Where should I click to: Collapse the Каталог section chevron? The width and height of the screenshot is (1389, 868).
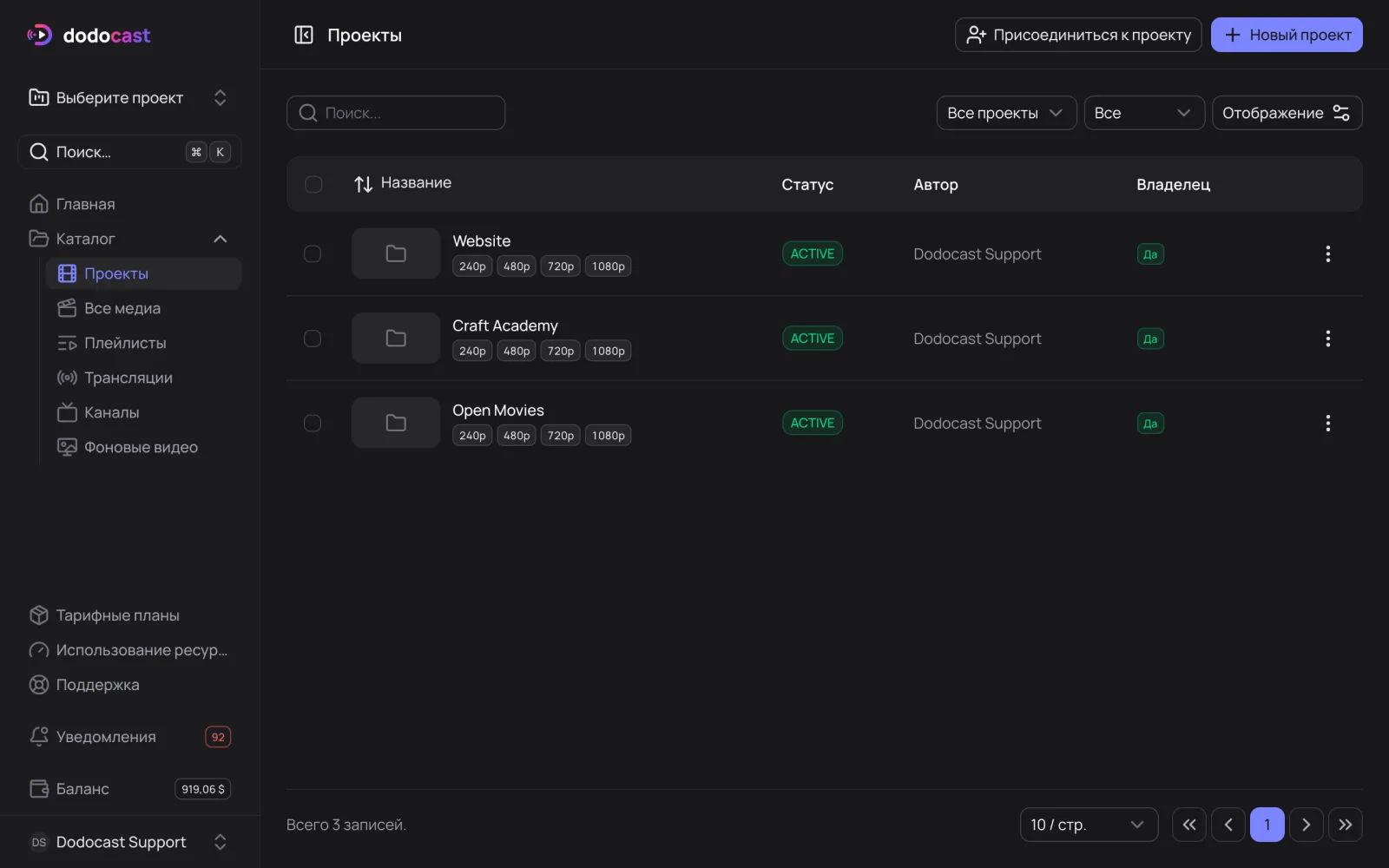point(221,239)
